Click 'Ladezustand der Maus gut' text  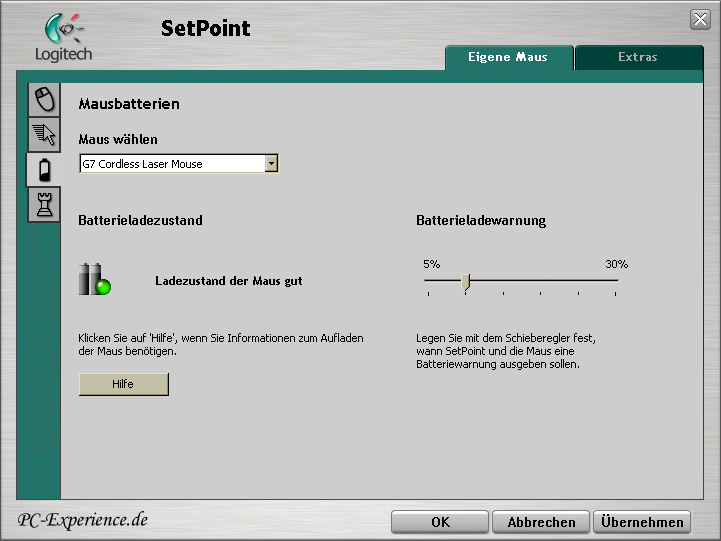pyautogui.click(x=229, y=281)
